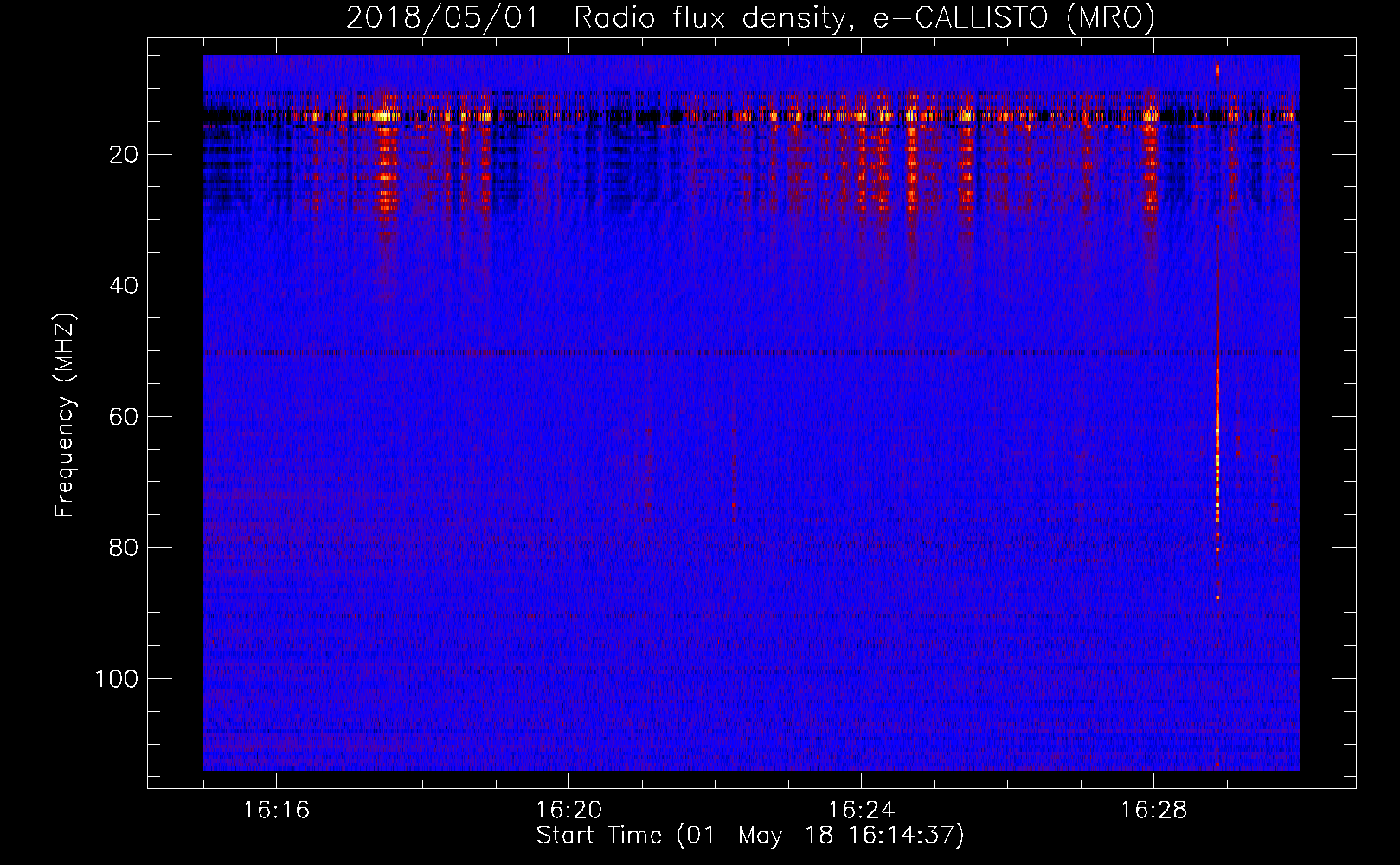
Task: Click the 40 MHz frequency tick label
Action: [x=124, y=285]
